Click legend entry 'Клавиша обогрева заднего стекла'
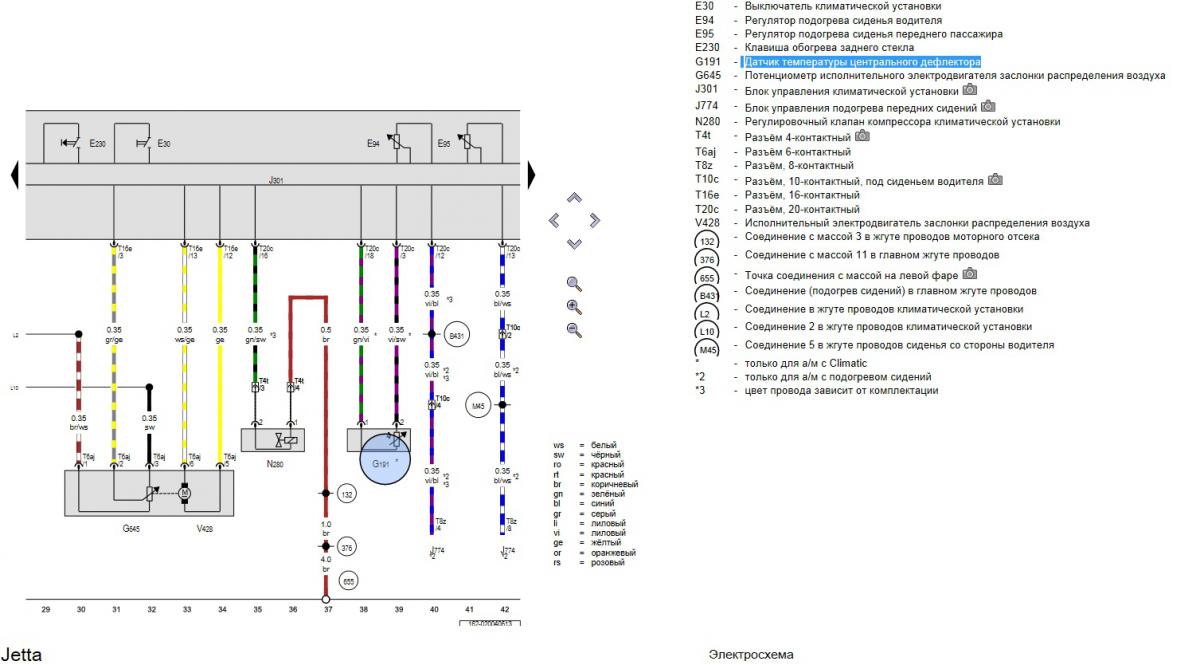This screenshot has width=1200, height=665. tap(829, 48)
